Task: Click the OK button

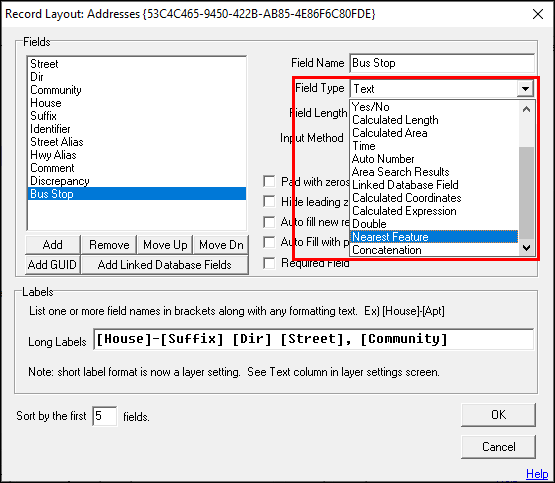Action: [498, 415]
